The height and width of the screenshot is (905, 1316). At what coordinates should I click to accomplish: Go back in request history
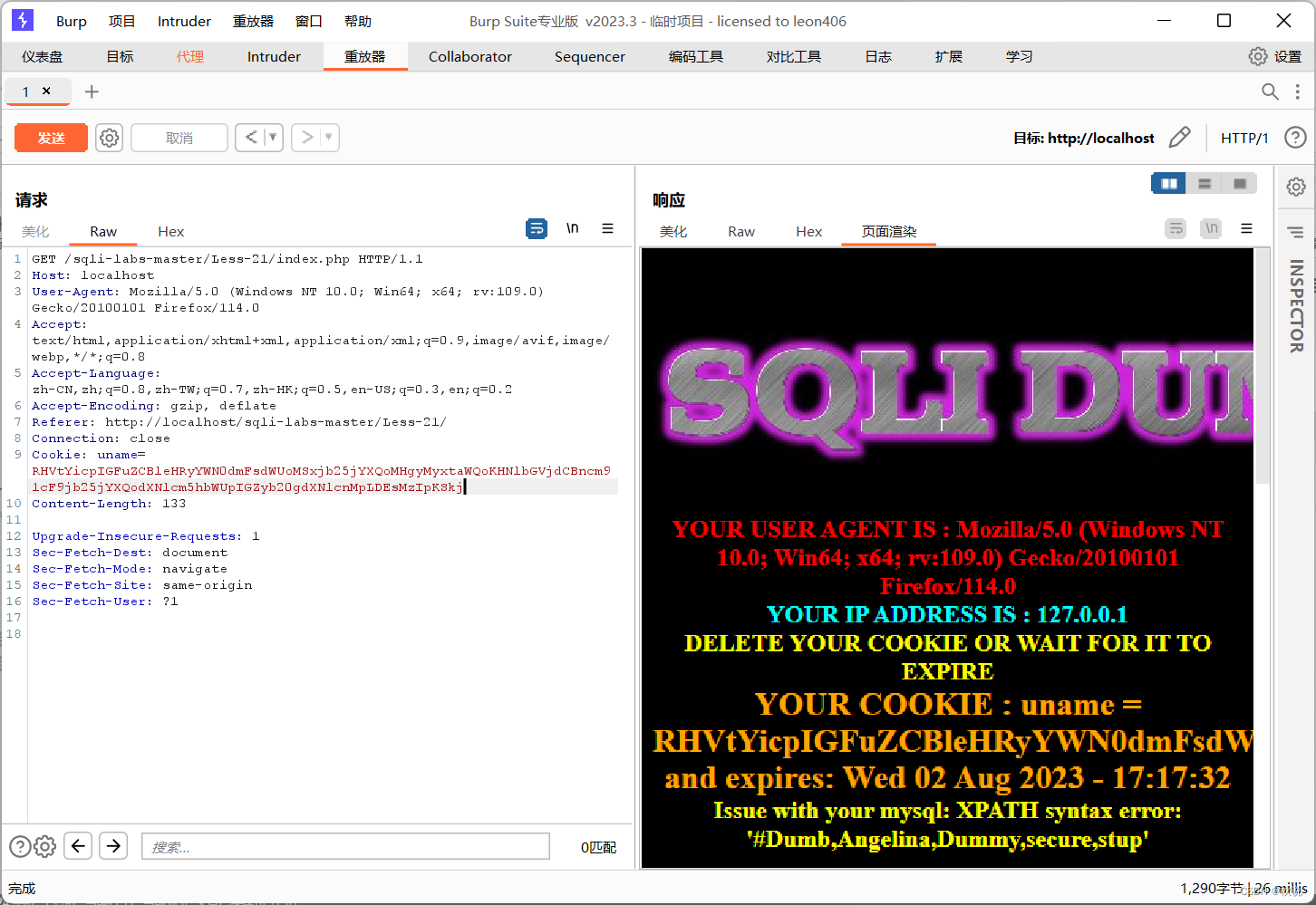click(x=251, y=138)
